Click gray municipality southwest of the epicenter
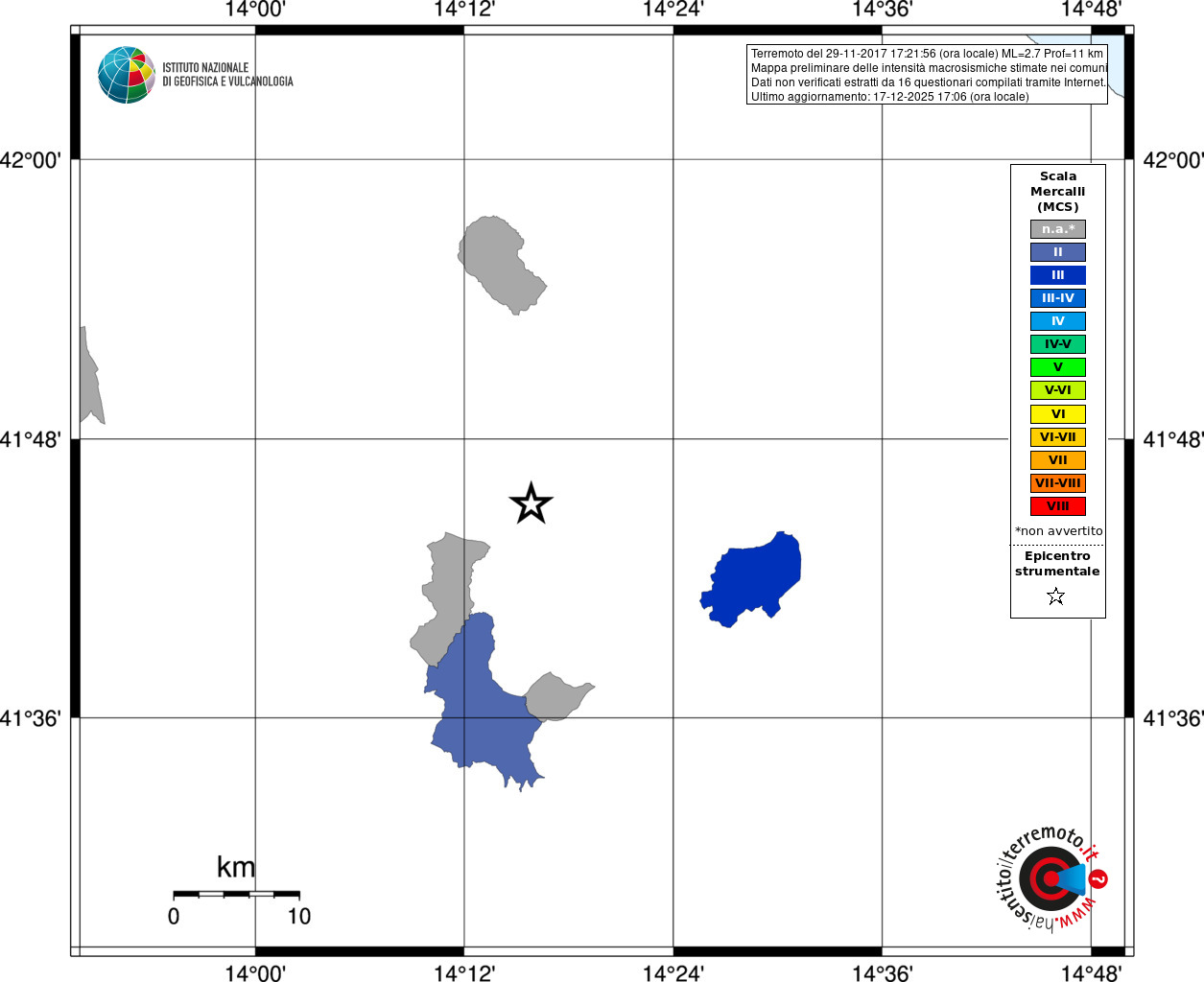1204x982 pixels. tap(448, 595)
